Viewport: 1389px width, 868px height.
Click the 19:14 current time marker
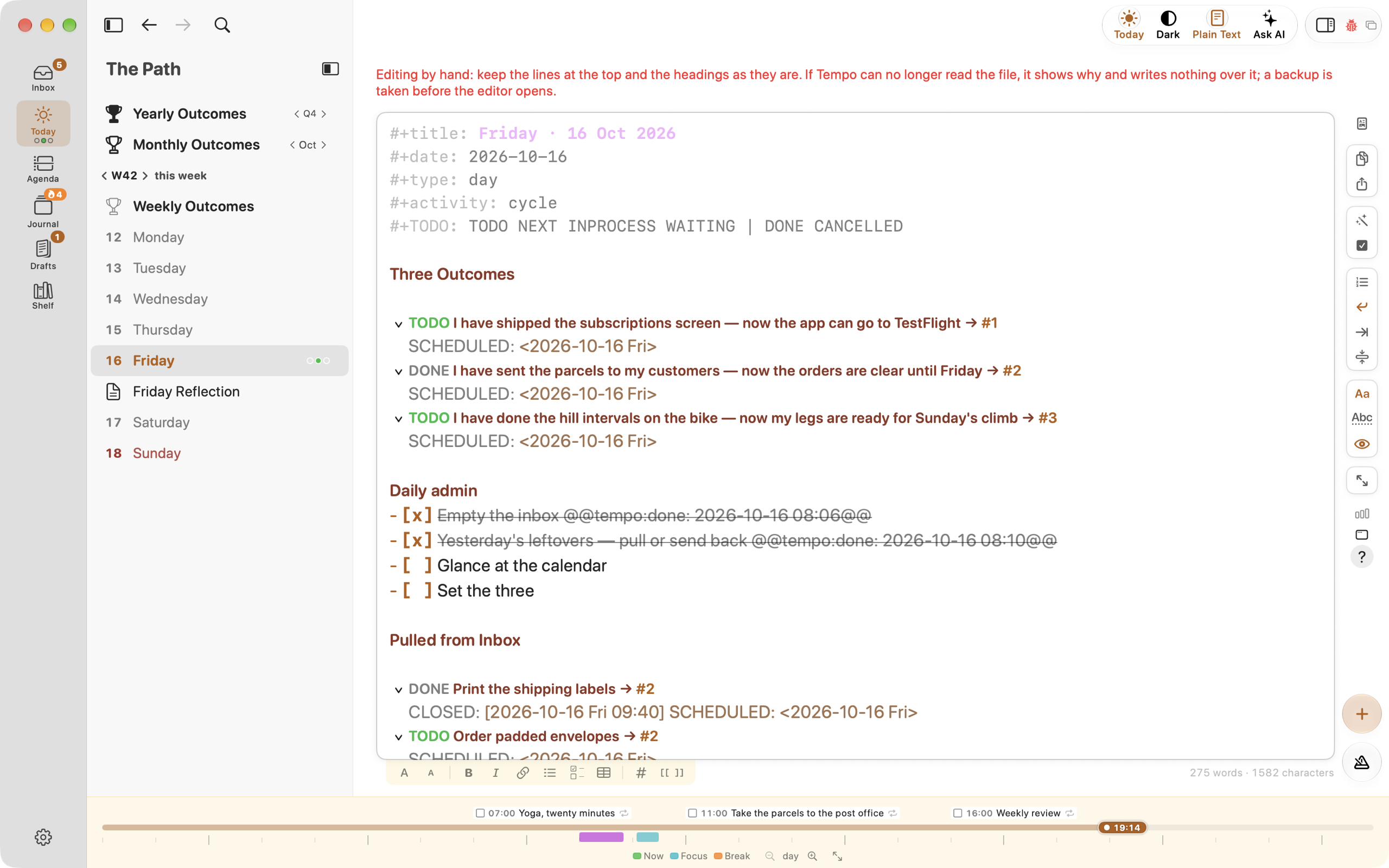pyautogui.click(x=1122, y=827)
